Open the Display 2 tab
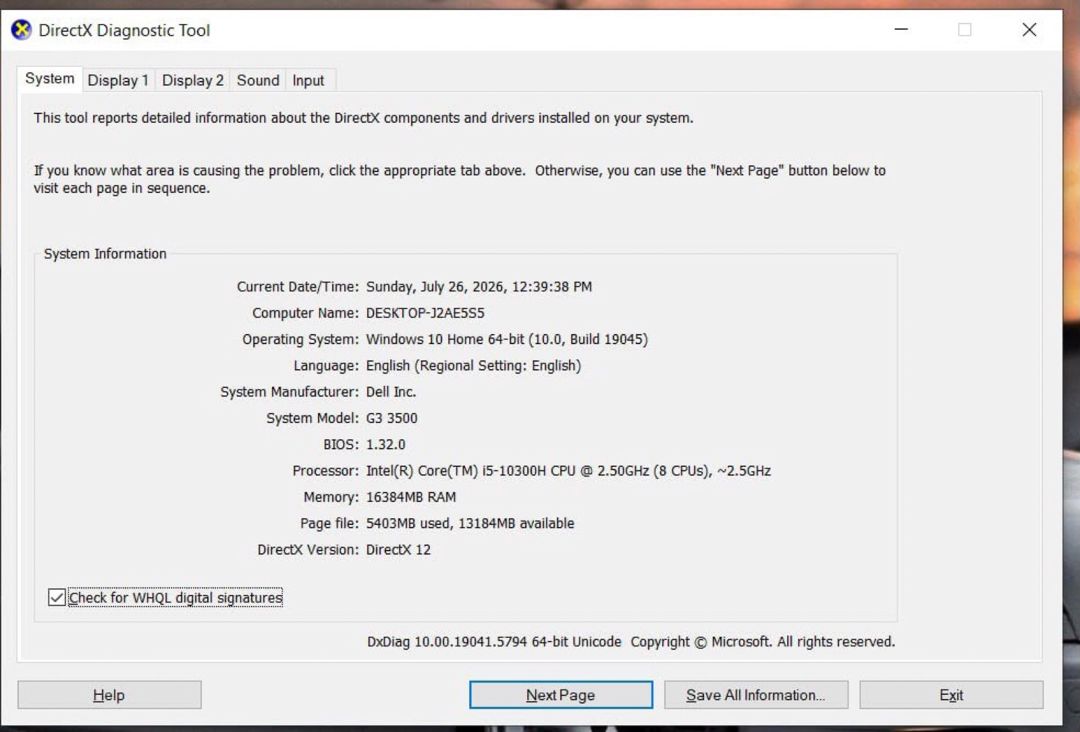 coord(193,81)
